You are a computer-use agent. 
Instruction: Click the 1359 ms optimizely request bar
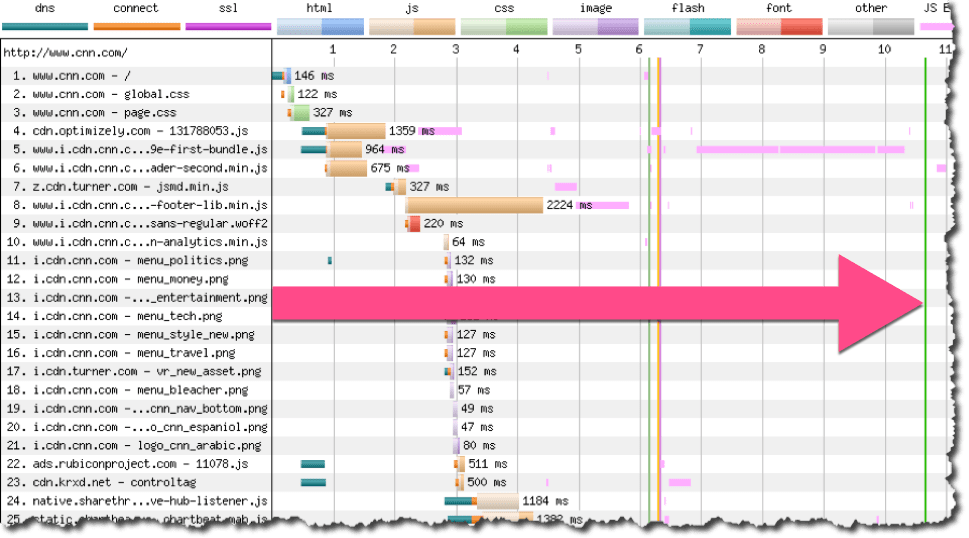pos(355,131)
